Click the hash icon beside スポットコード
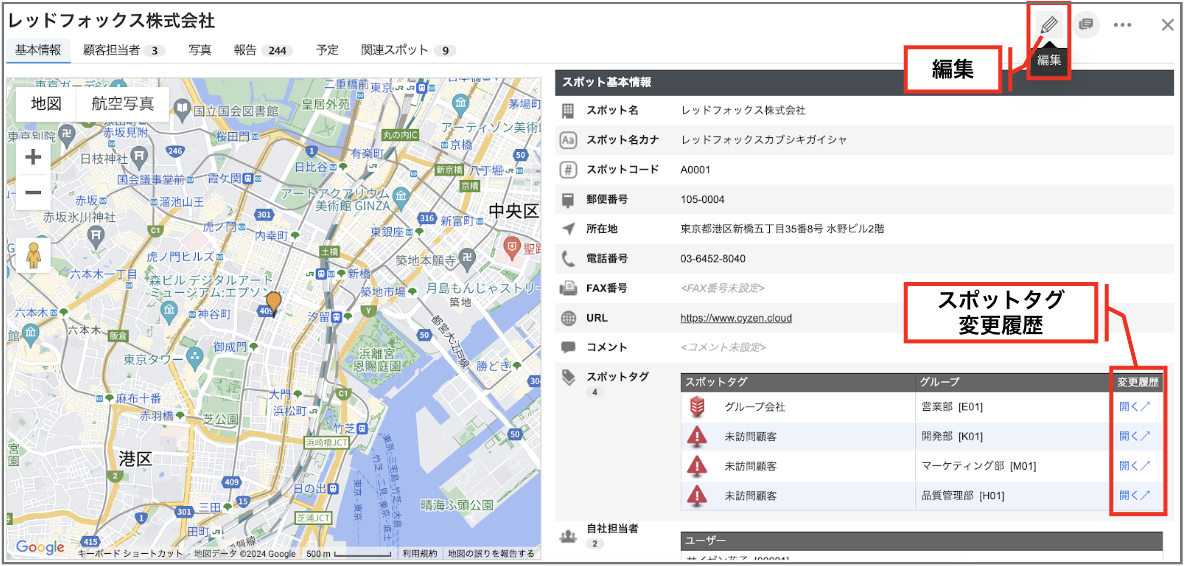1186x566 pixels. coord(568,169)
